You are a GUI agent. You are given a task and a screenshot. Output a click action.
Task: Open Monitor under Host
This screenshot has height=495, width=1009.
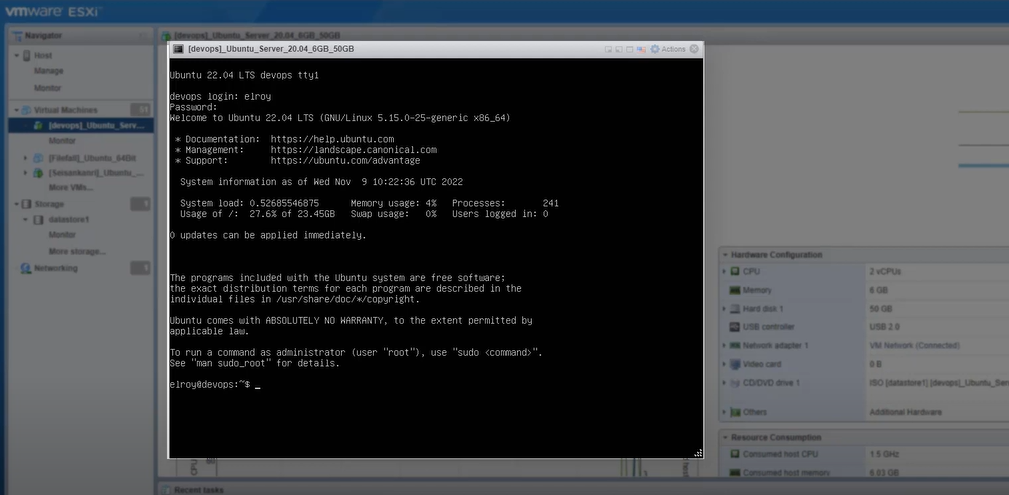click(x=48, y=88)
